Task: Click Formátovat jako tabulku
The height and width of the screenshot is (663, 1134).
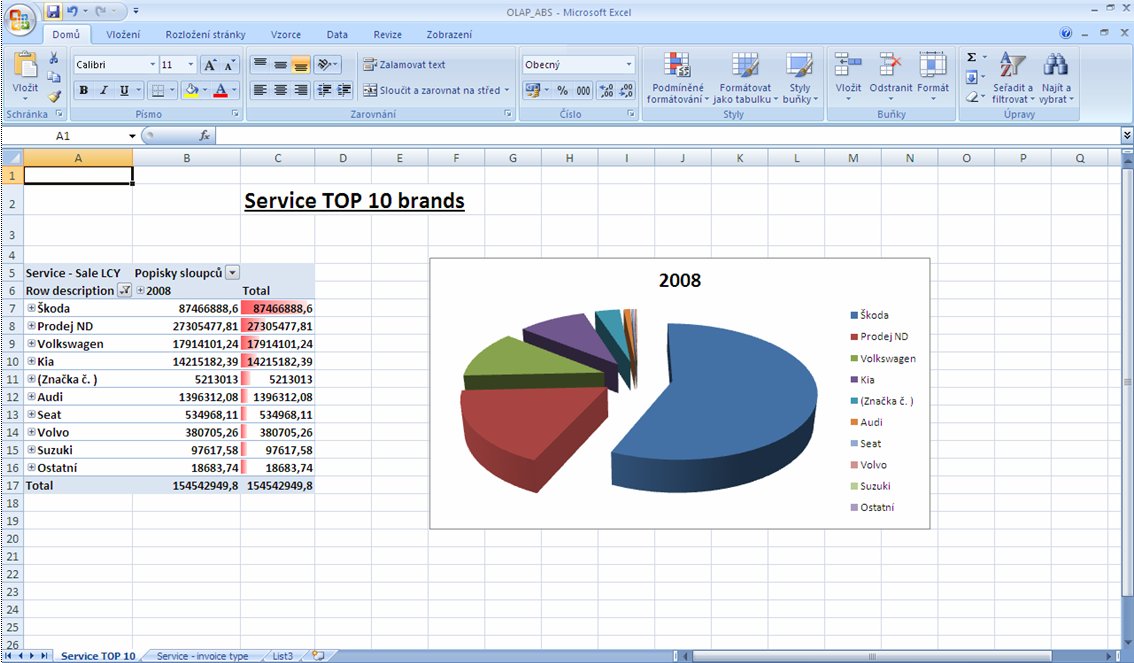Action: click(x=746, y=78)
